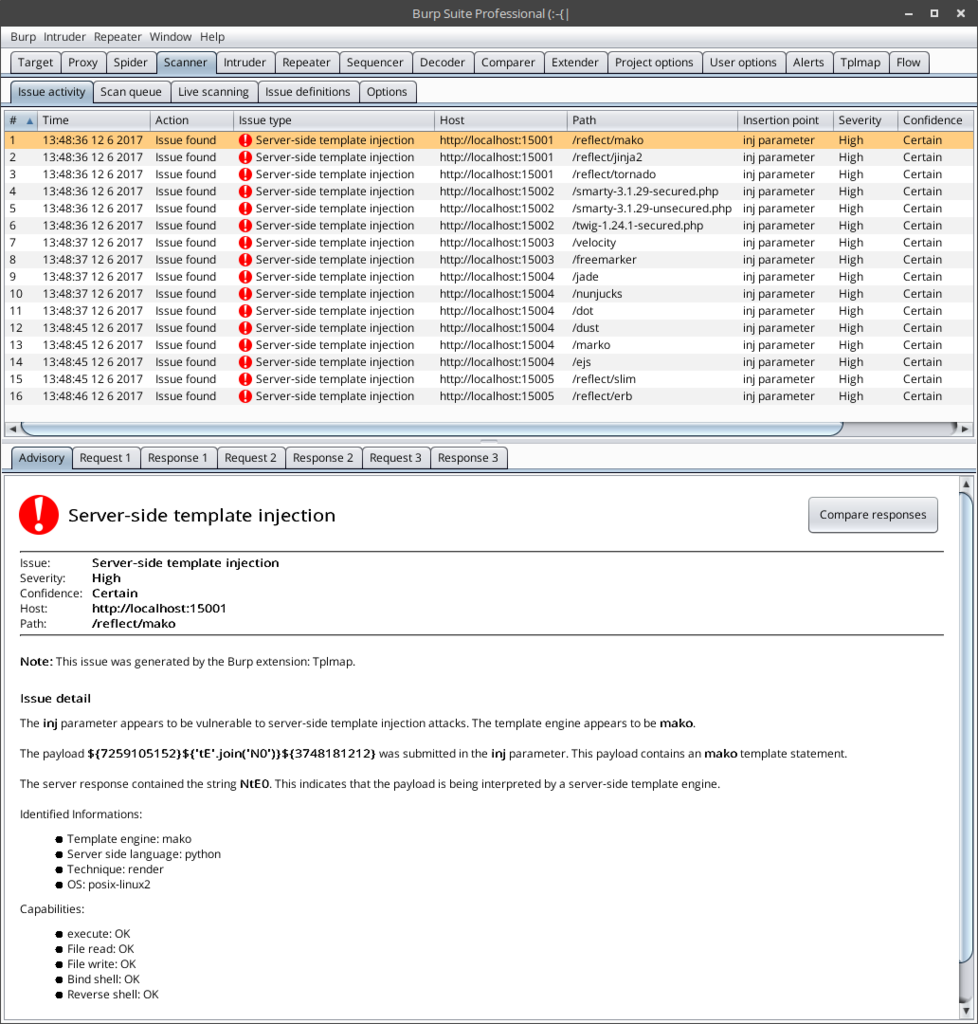978x1024 pixels.
Task: Click advisory panel scroll up arrow
Action: click(965, 485)
